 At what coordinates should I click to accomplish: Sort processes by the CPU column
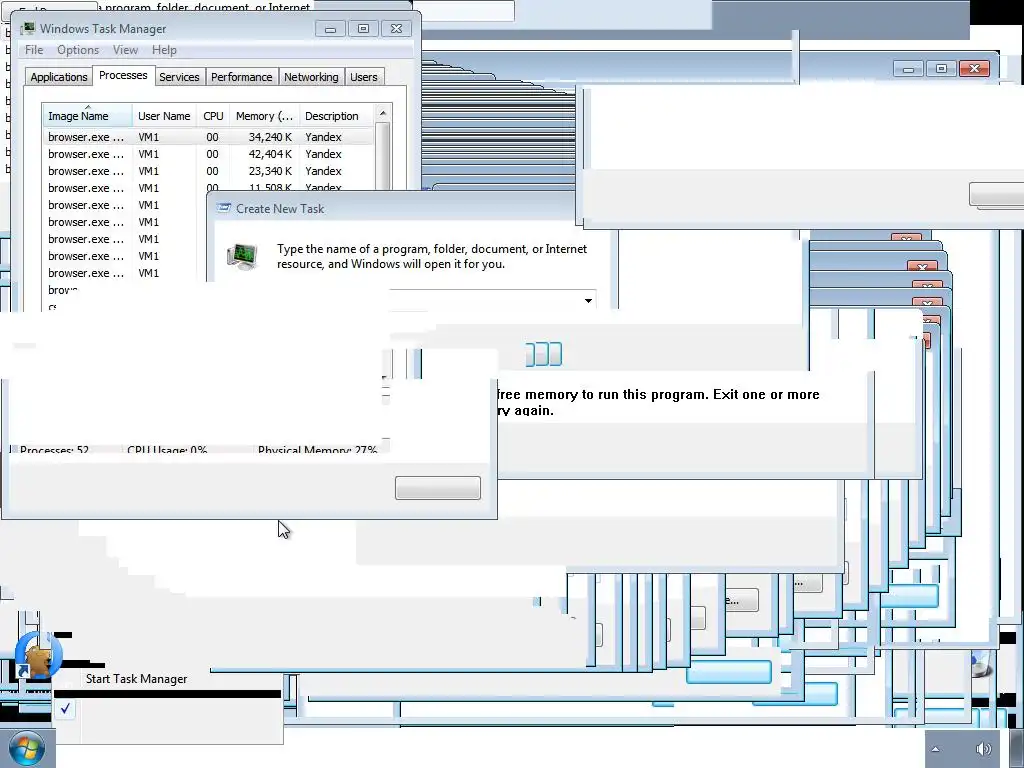[x=213, y=116]
